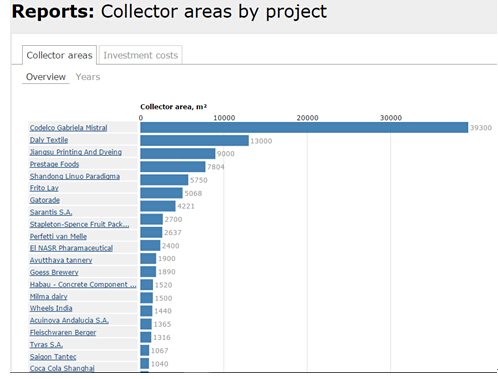Click the Prestage Foods 7804 bar
Viewport: 498px width, 379px height.
(x=173, y=167)
